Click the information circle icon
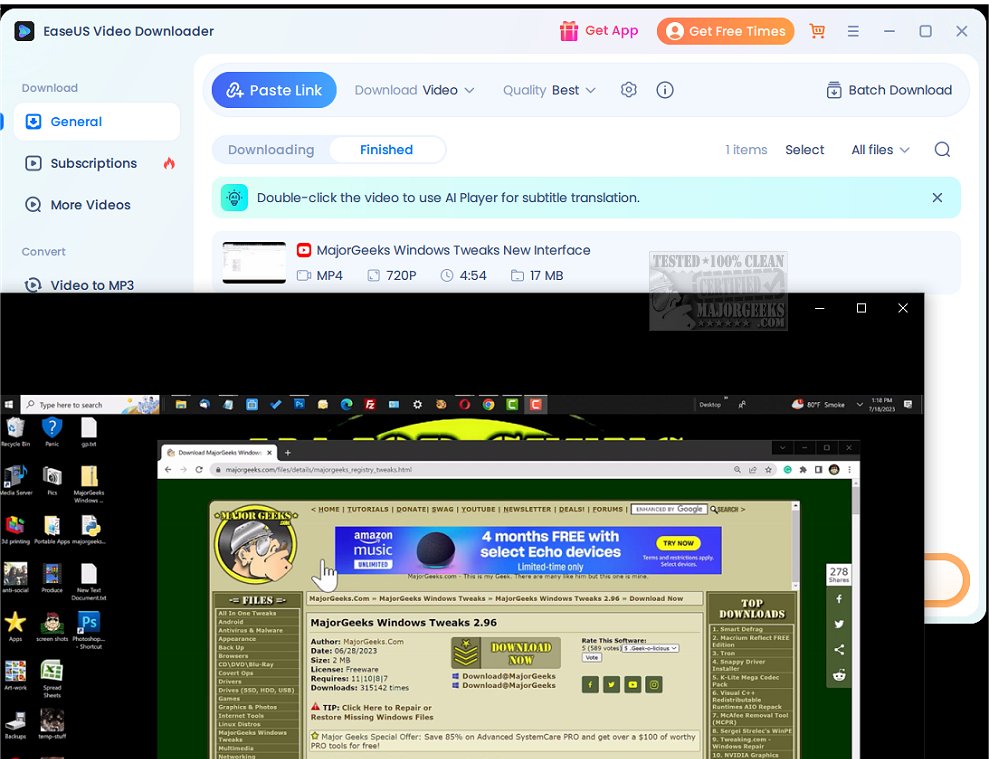 tap(665, 90)
